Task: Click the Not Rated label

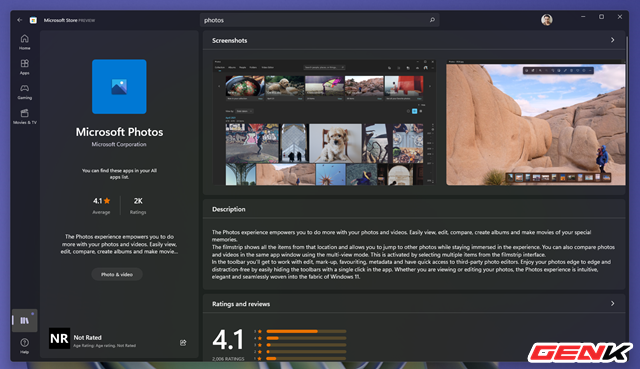Action: pyautogui.click(x=87, y=338)
